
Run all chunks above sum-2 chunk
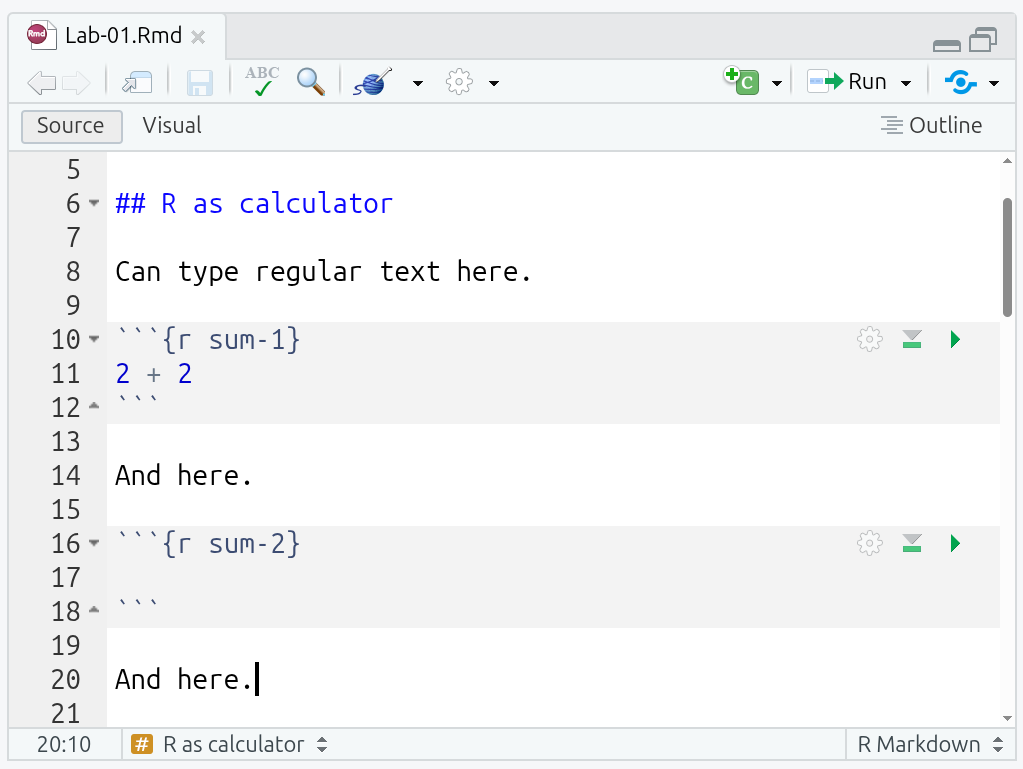click(x=911, y=544)
